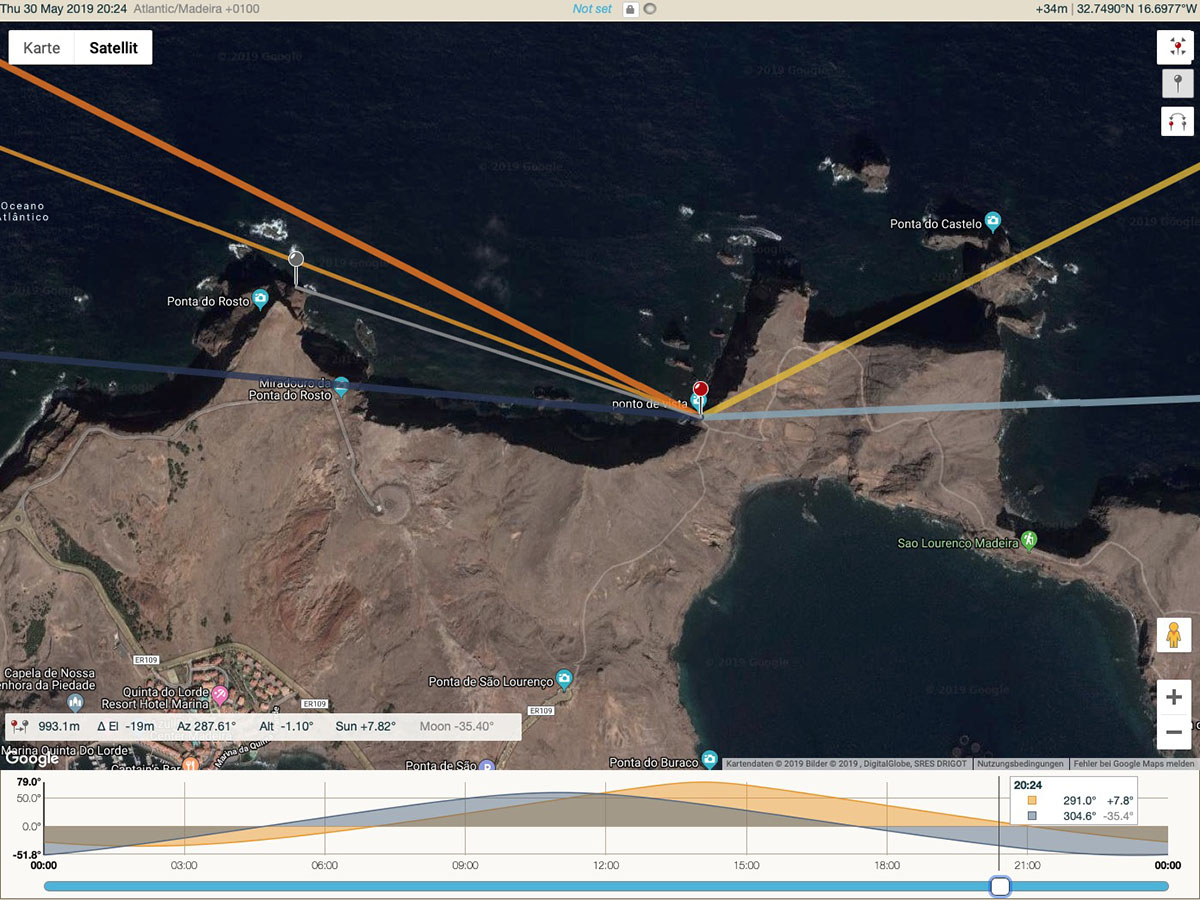Screen dimensions: 1200x900
Task: Click Sao Lourenco Madeira hiking marker
Action: tap(1029, 540)
